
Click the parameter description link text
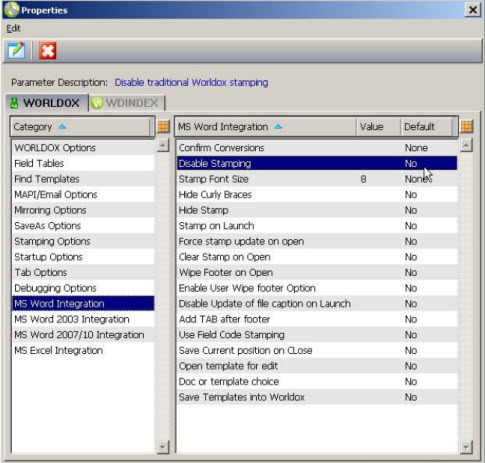coord(191,82)
